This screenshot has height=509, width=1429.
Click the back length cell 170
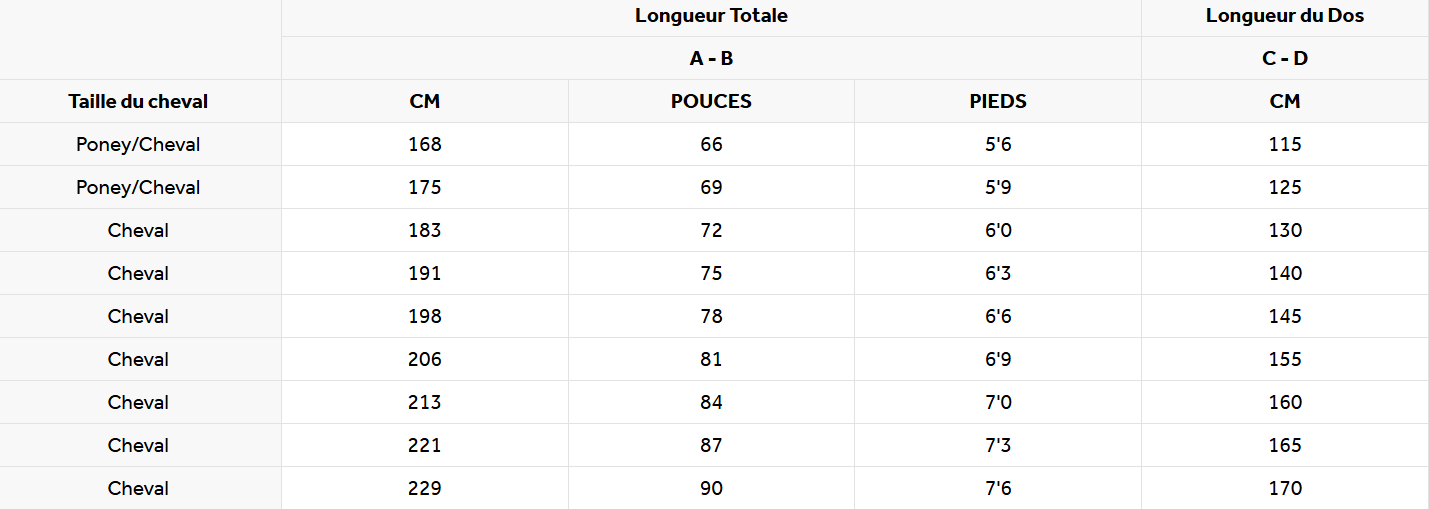pyautogui.click(x=1285, y=488)
